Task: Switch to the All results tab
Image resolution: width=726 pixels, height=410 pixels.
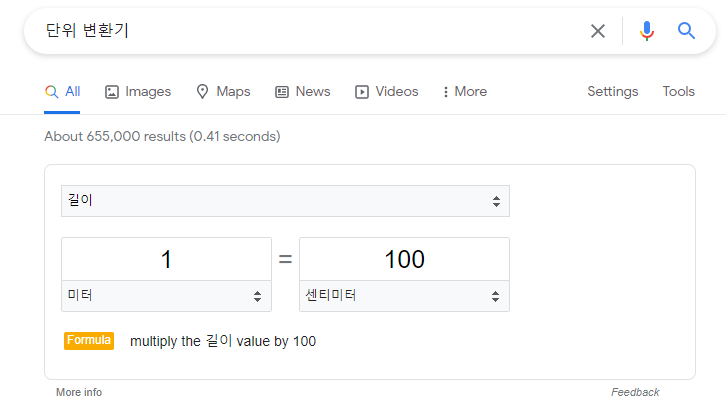Action: coord(62,92)
